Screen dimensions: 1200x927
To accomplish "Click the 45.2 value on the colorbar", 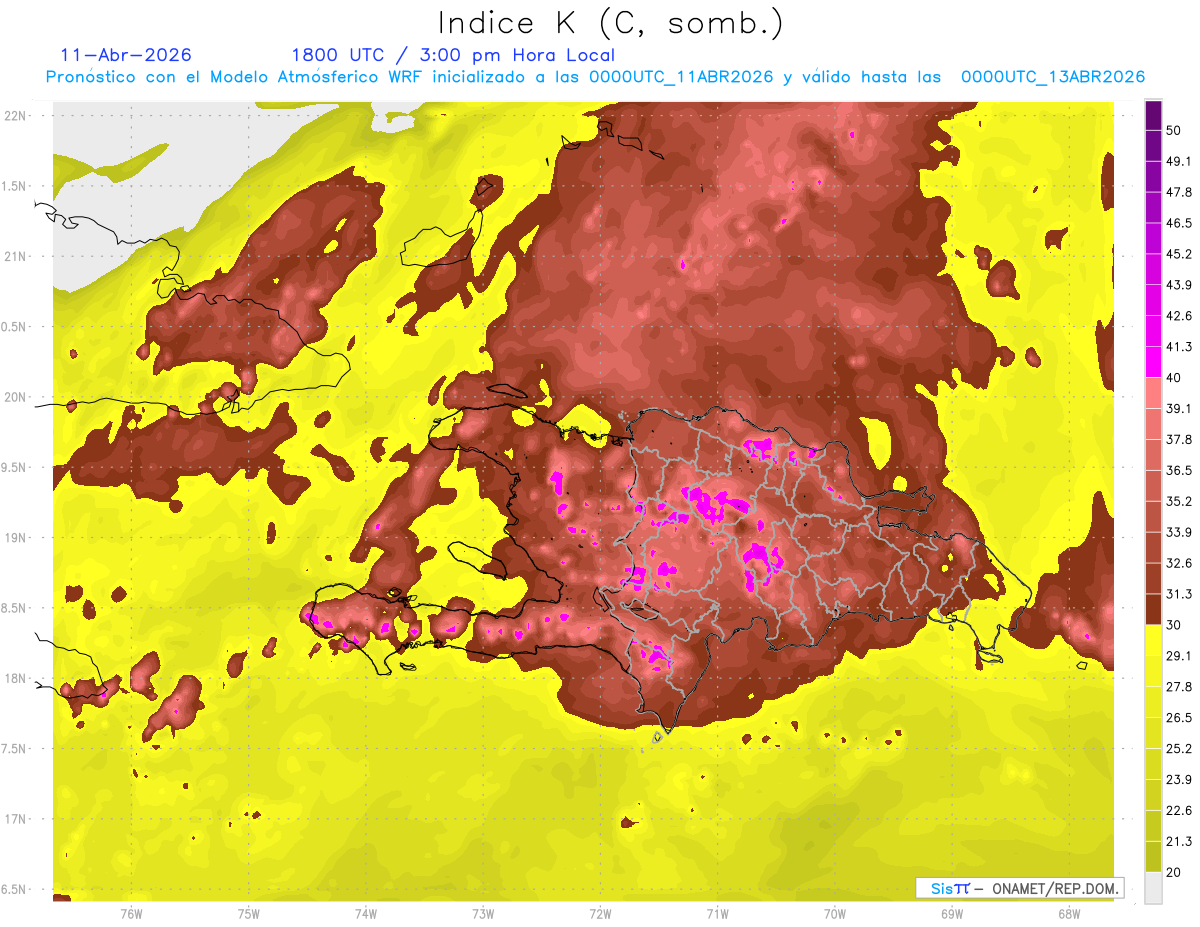I will (1179, 254).
